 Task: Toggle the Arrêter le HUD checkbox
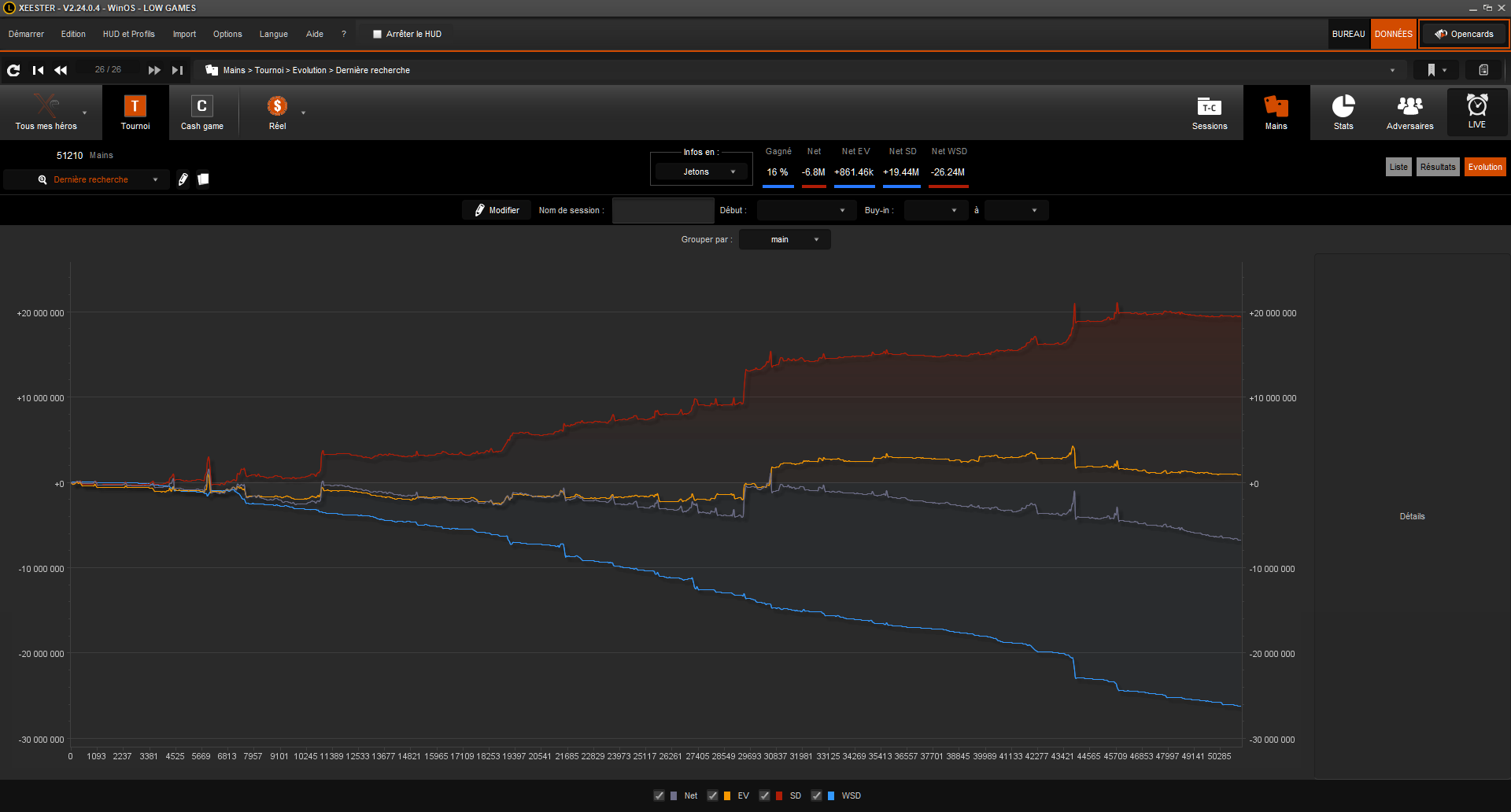(x=377, y=34)
